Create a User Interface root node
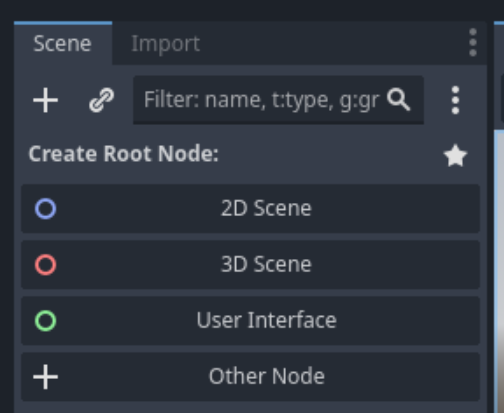 point(251,321)
